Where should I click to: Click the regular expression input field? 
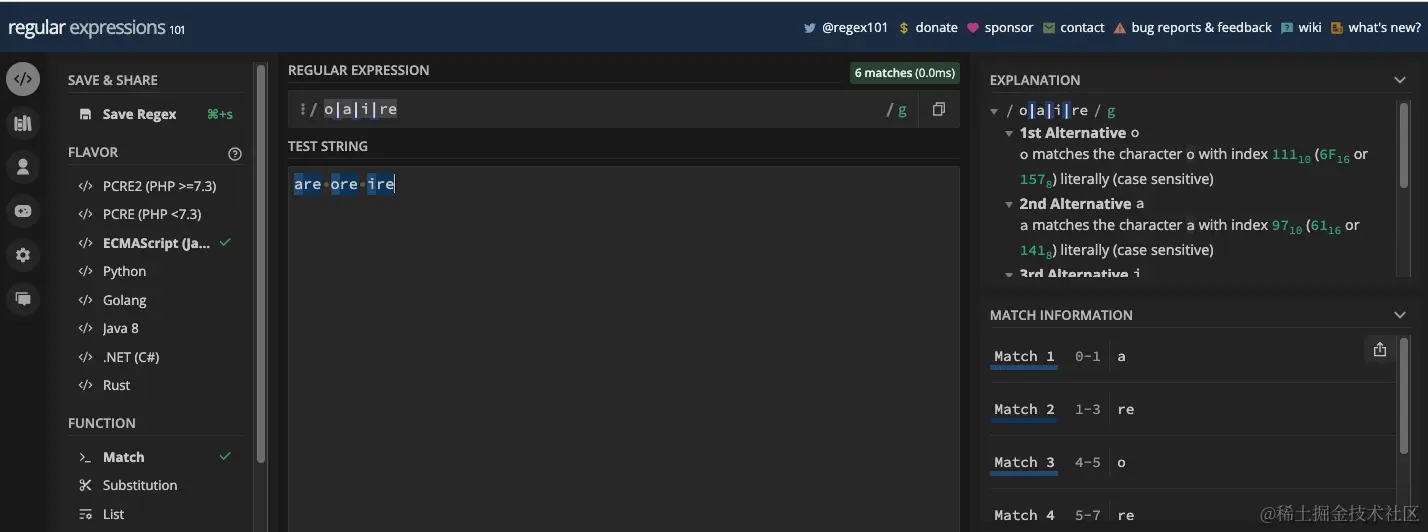[600, 109]
